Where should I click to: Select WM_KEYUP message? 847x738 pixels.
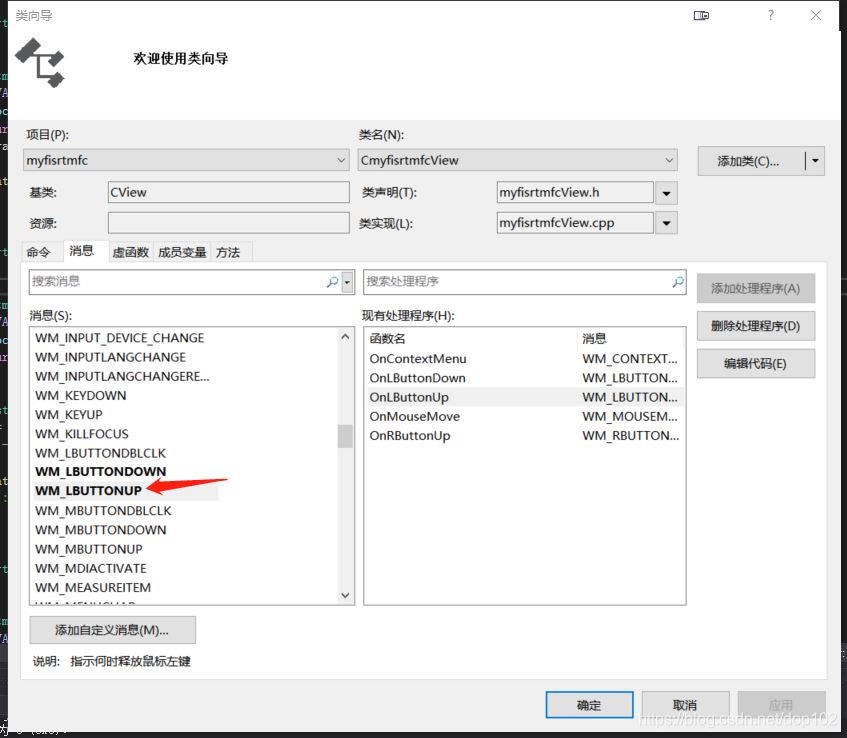(69, 415)
